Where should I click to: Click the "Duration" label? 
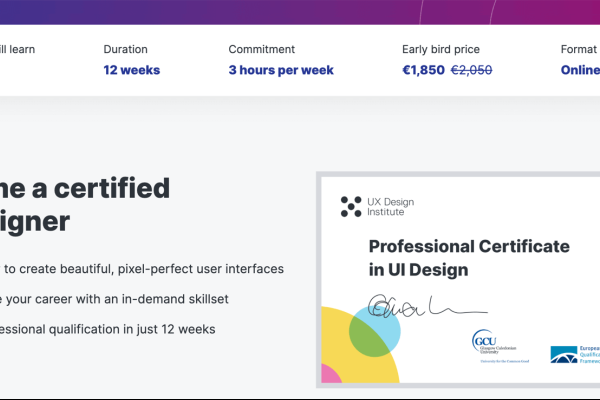(125, 49)
